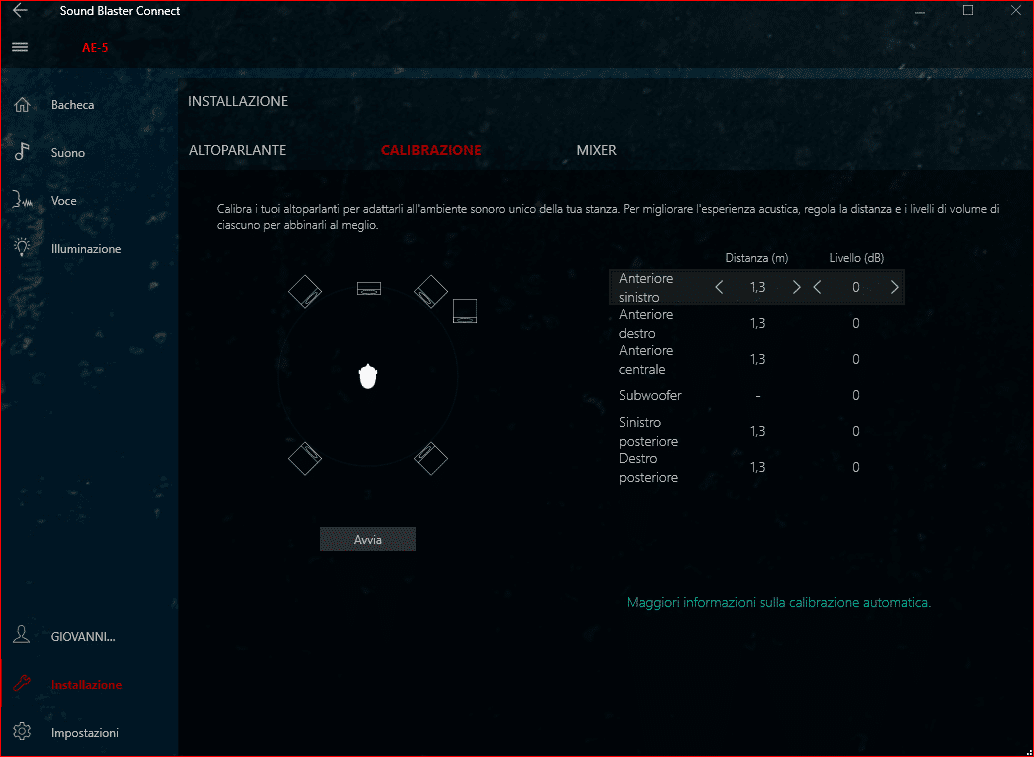This screenshot has height=757, width=1034.
Task: Open the Maggiori informazioni sulla calibrazione automatica link
Action: click(x=778, y=602)
